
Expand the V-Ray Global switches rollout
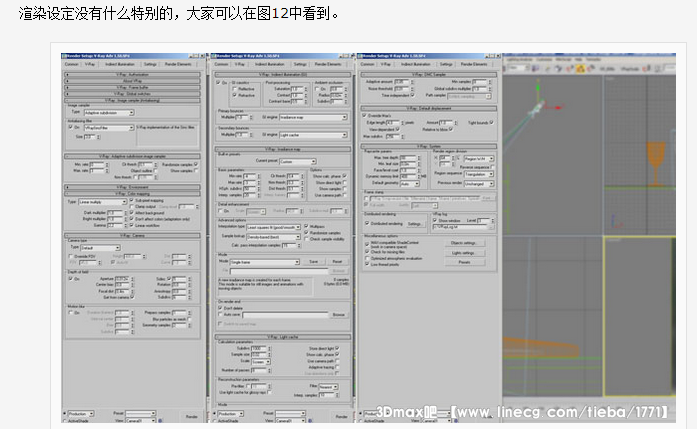click(132, 94)
